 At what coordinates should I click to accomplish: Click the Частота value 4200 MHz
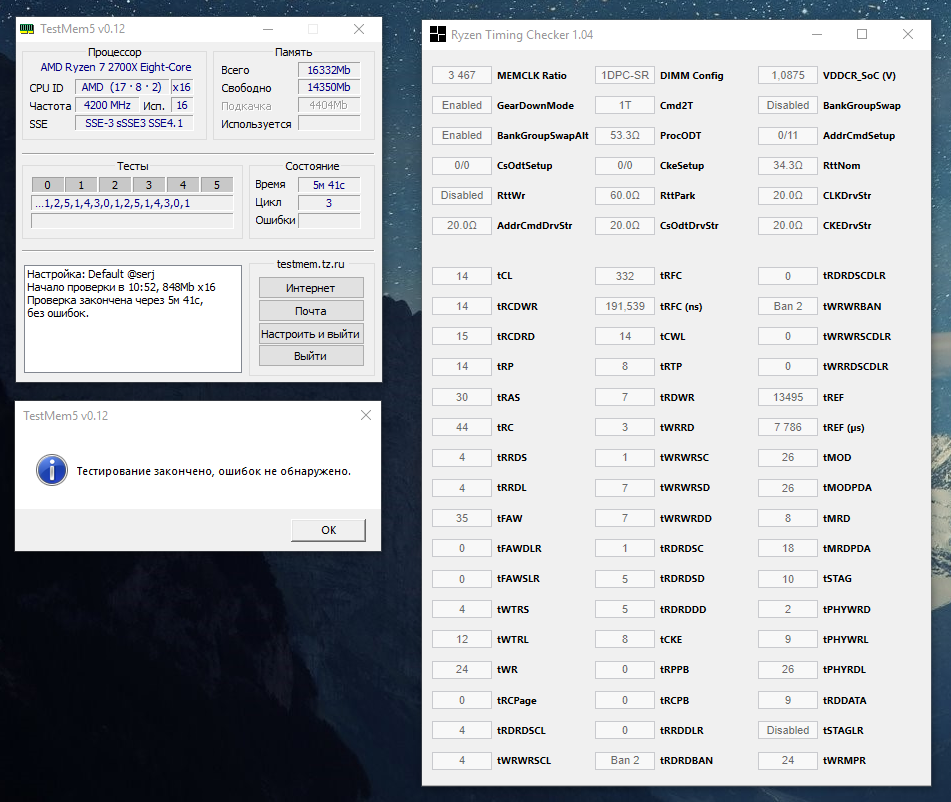[107, 106]
